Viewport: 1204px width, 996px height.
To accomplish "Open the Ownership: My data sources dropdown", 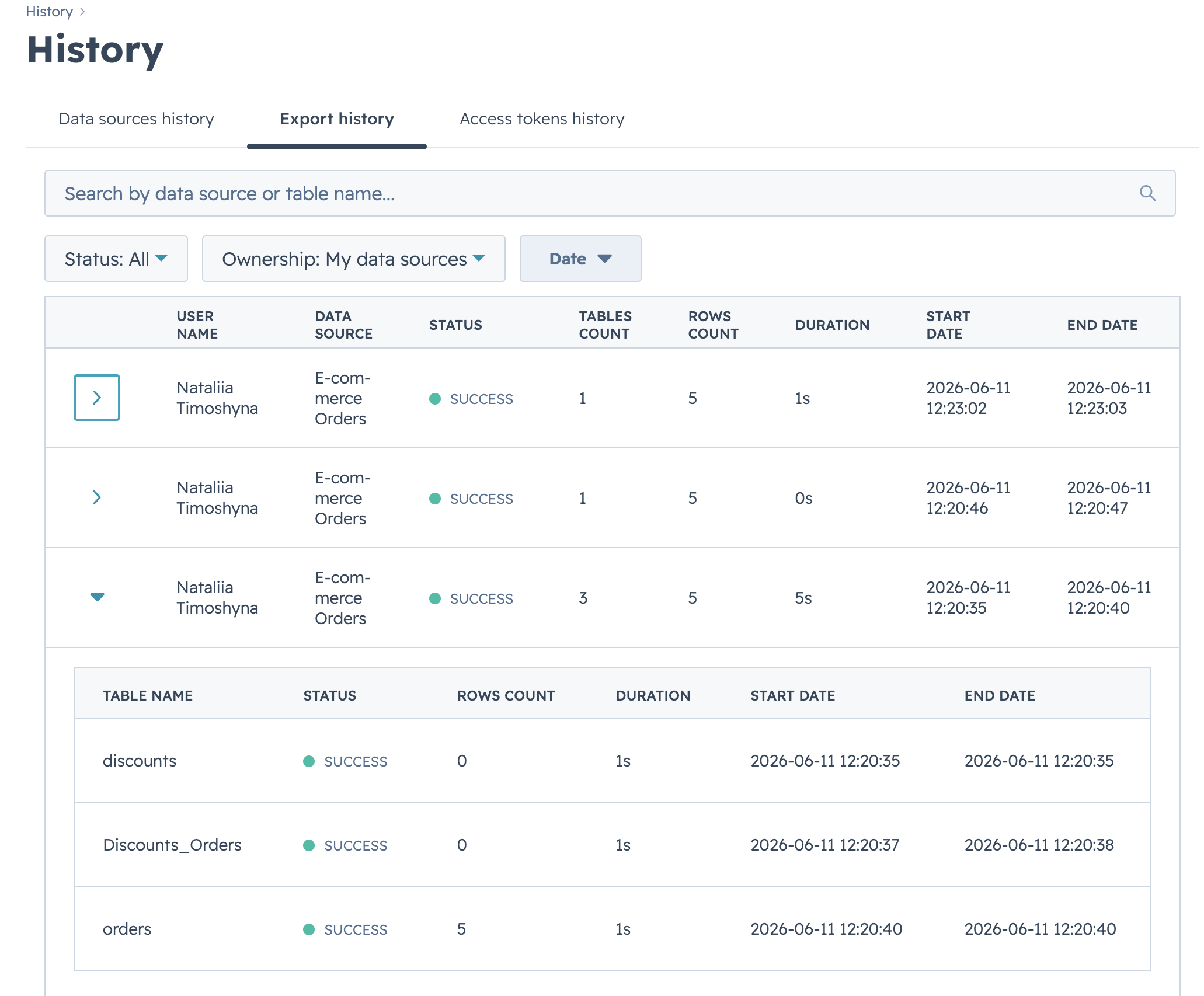I will tap(353, 259).
